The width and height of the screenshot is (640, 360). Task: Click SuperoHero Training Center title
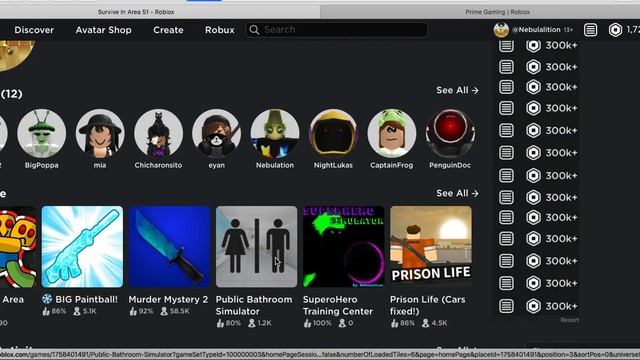tap(338, 305)
